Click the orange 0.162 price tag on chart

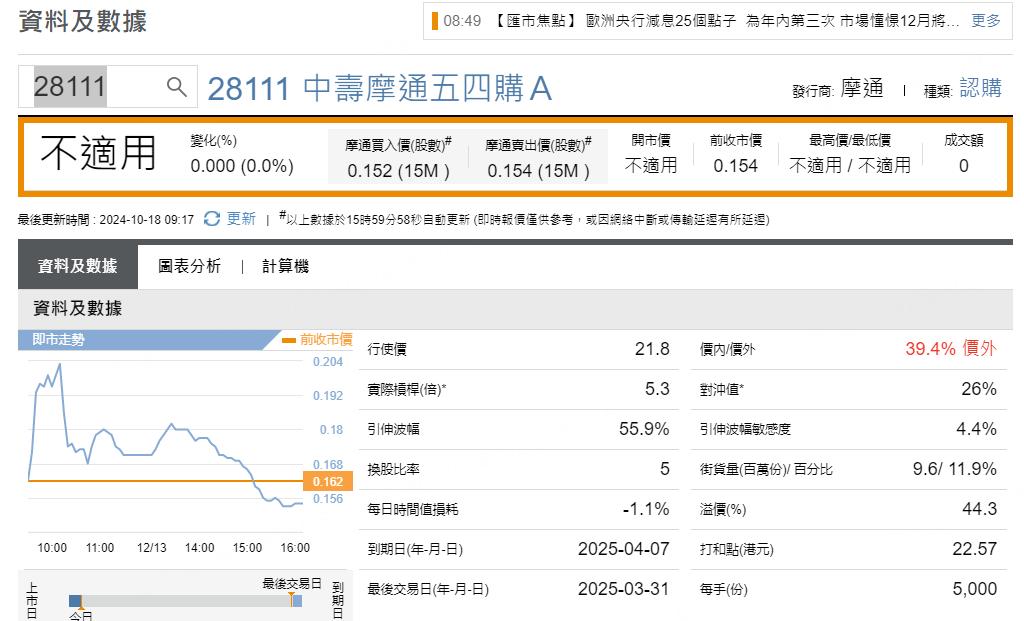[x=327, y=481]
